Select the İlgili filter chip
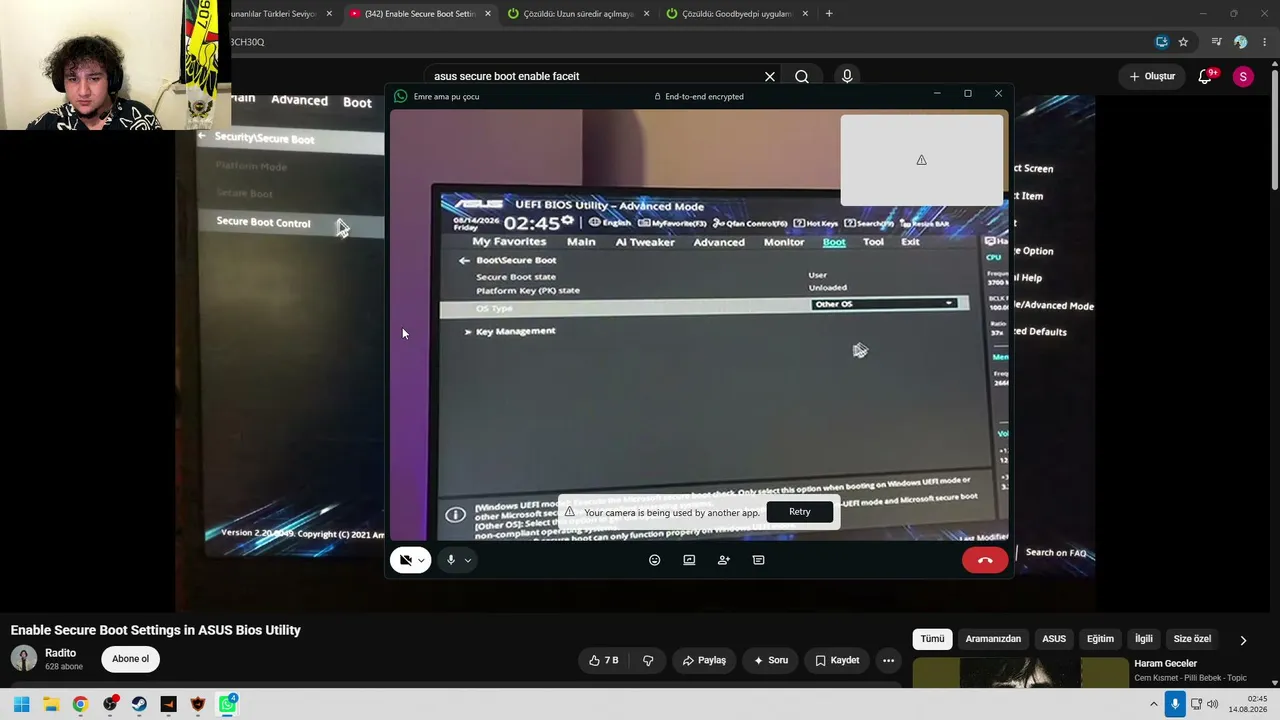The width and height of the screenshot is (1280, 720). (x=1143, y=639)
